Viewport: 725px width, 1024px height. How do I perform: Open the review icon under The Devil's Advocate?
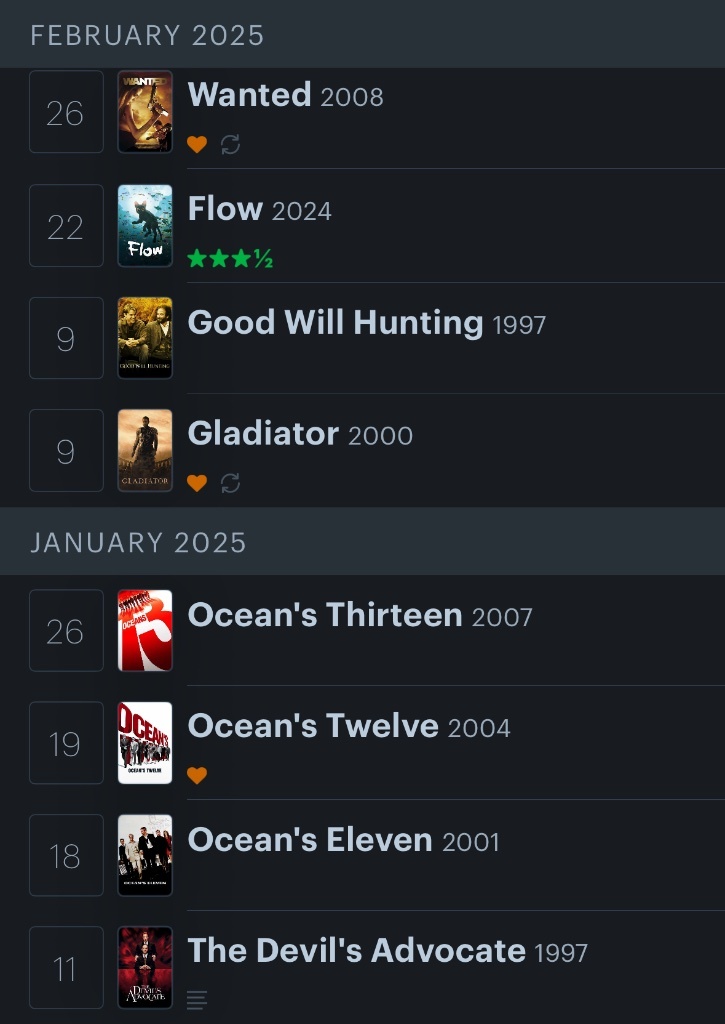(x=197, y=999)
